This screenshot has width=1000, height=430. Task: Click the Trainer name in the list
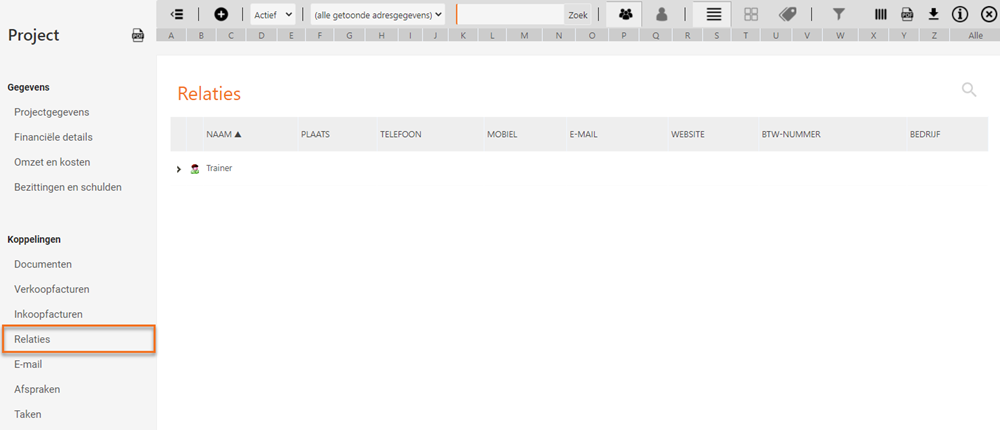(219, 169)
